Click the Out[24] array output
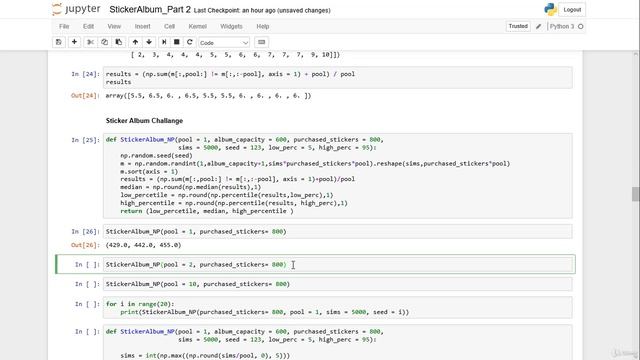The height and width of the screenshot is (360, 640). 208,96
